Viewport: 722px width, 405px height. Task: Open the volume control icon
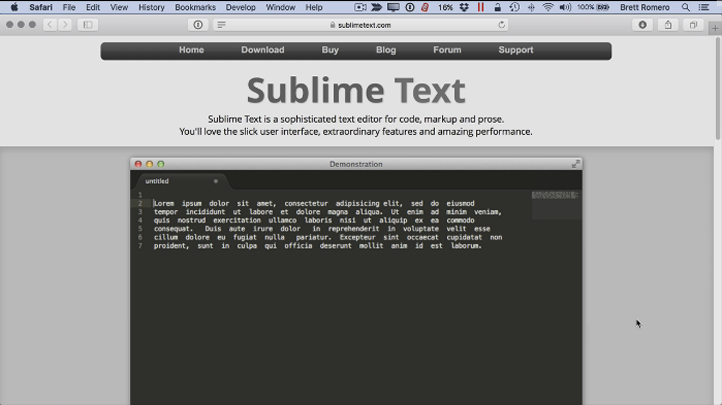point(565,7)
